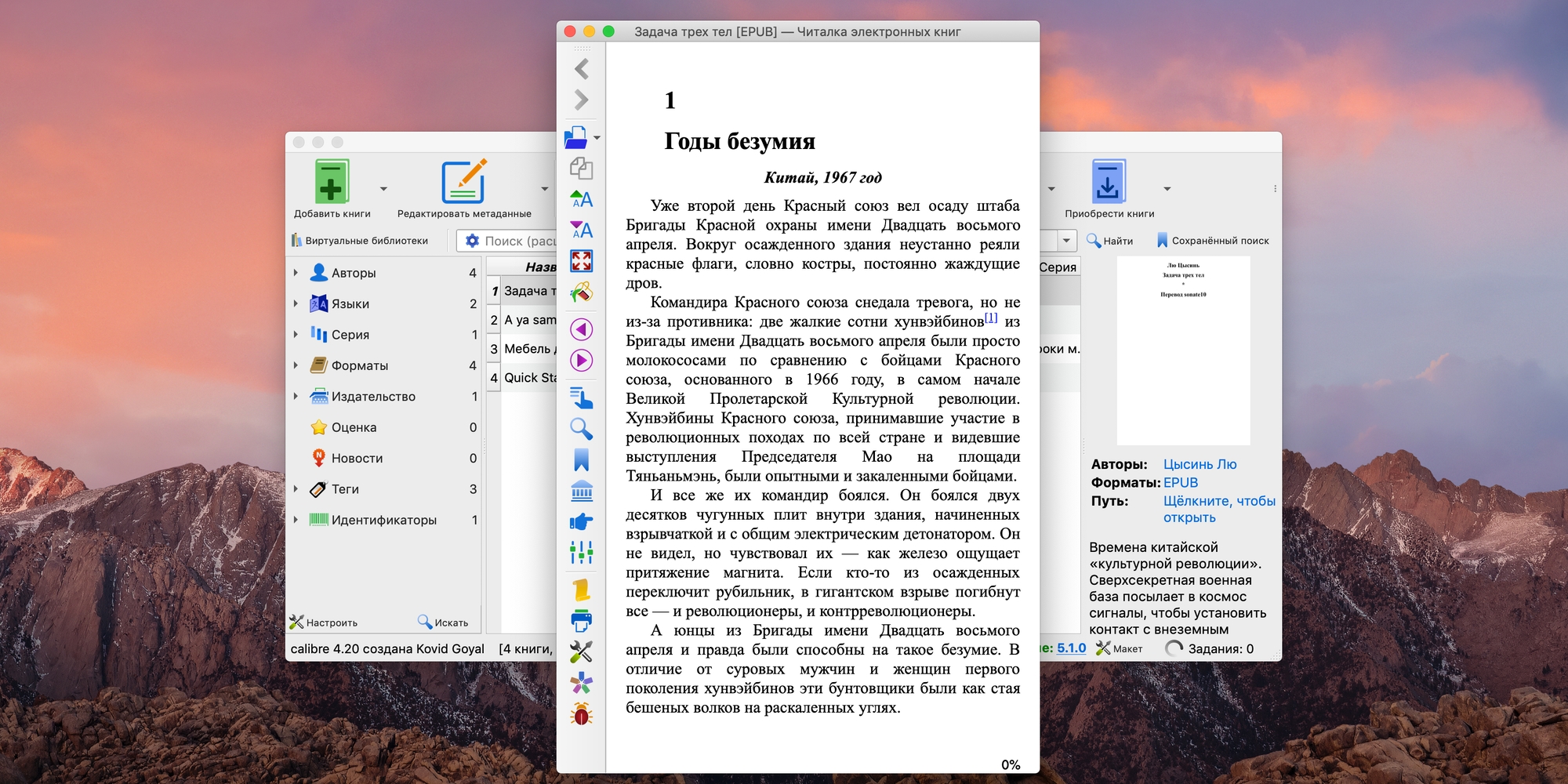The width and height of the screenshot is (1568, 784).
Task: Expand the Авторы tree category
Action: click(296, 273)
